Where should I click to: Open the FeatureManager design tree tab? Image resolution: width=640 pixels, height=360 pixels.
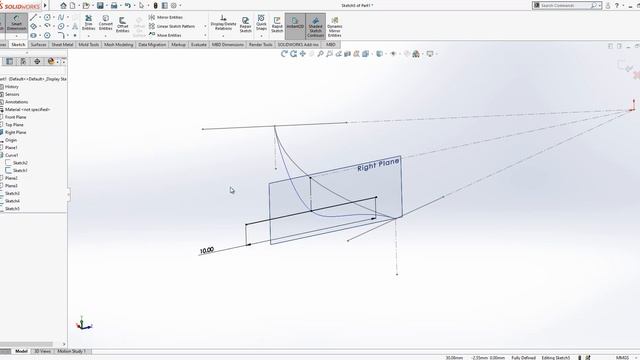pyautogui.click(x=9, y=61)
